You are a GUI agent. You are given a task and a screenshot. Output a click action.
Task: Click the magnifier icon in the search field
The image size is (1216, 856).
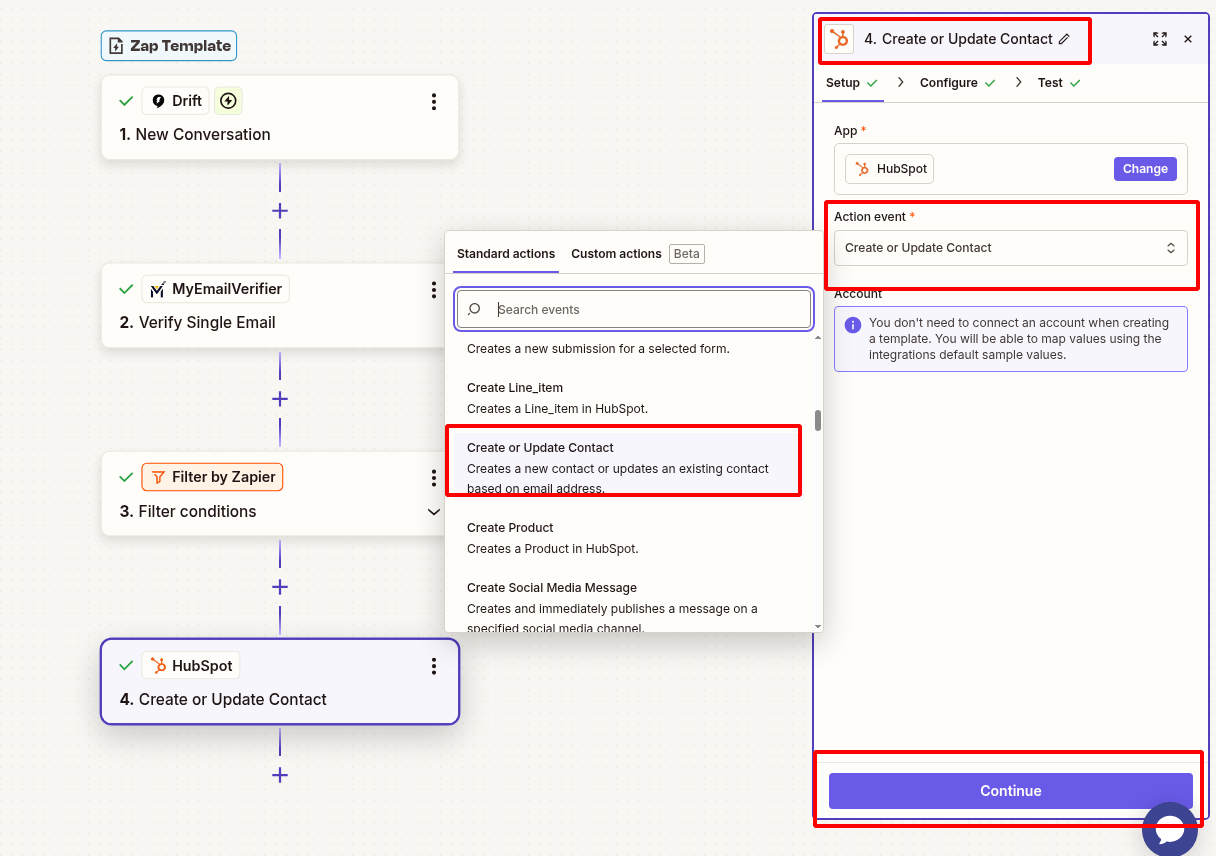pos(472,309)
